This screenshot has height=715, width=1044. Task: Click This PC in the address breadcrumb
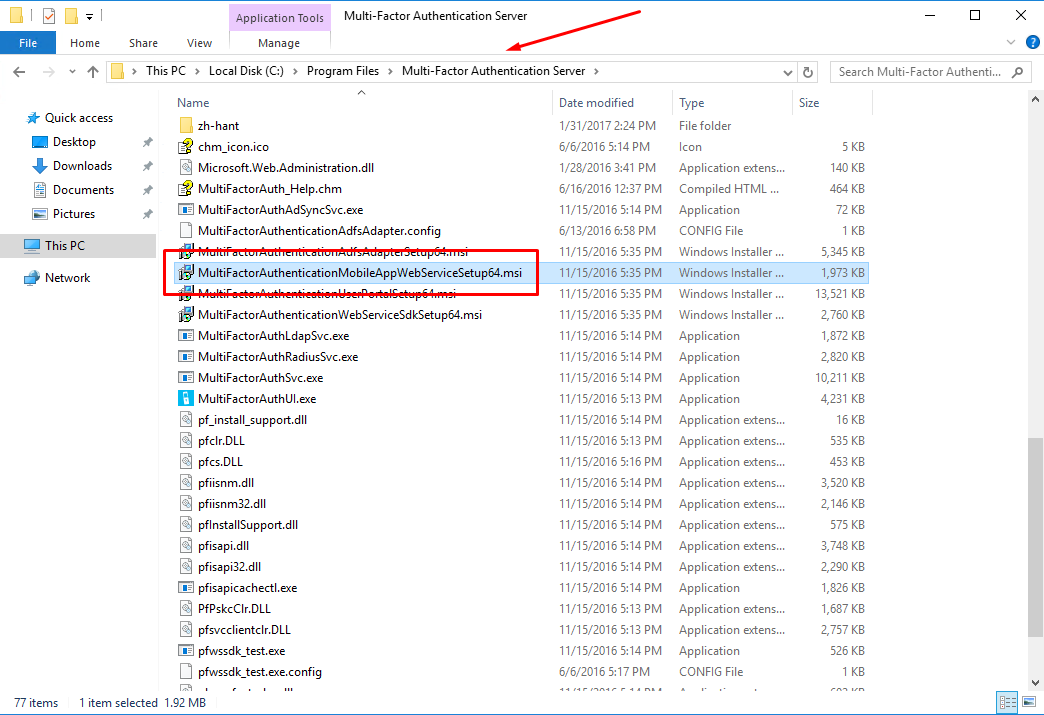[x=166, y=71]
